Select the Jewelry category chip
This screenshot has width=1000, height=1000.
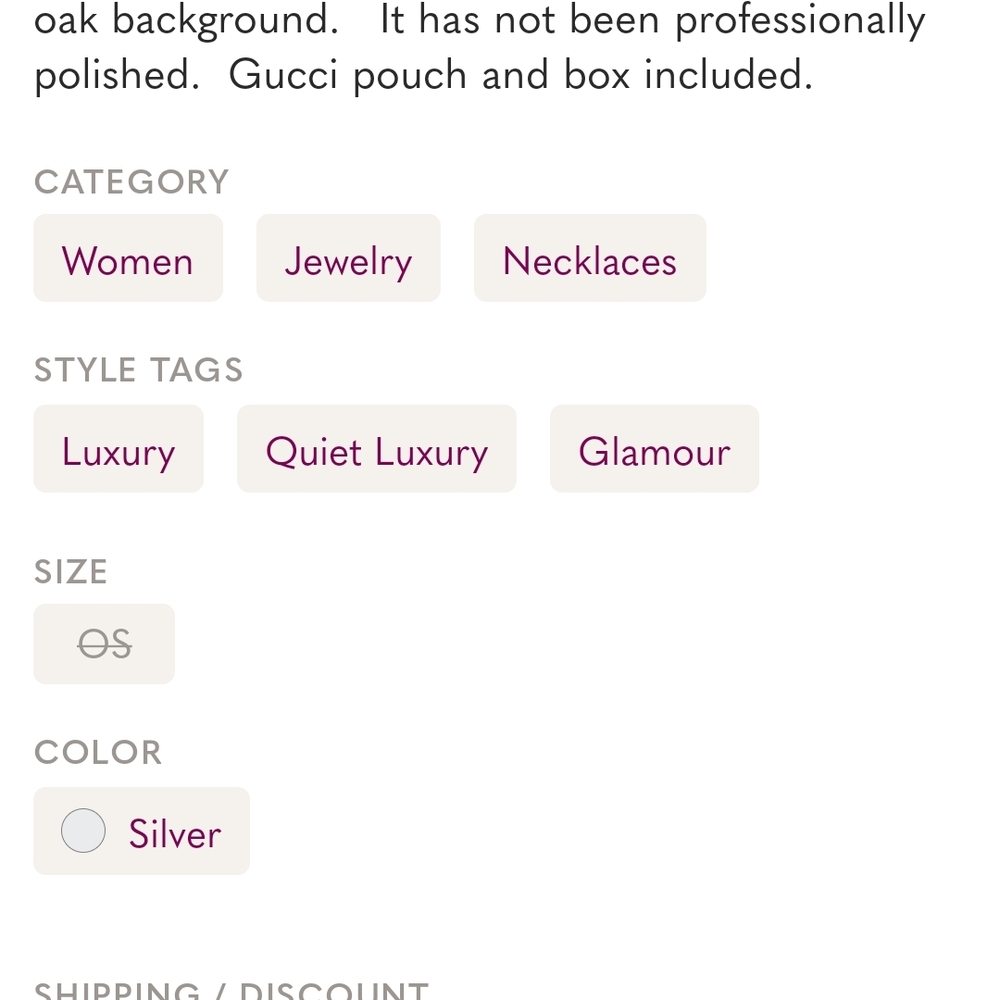click(348, 258)
